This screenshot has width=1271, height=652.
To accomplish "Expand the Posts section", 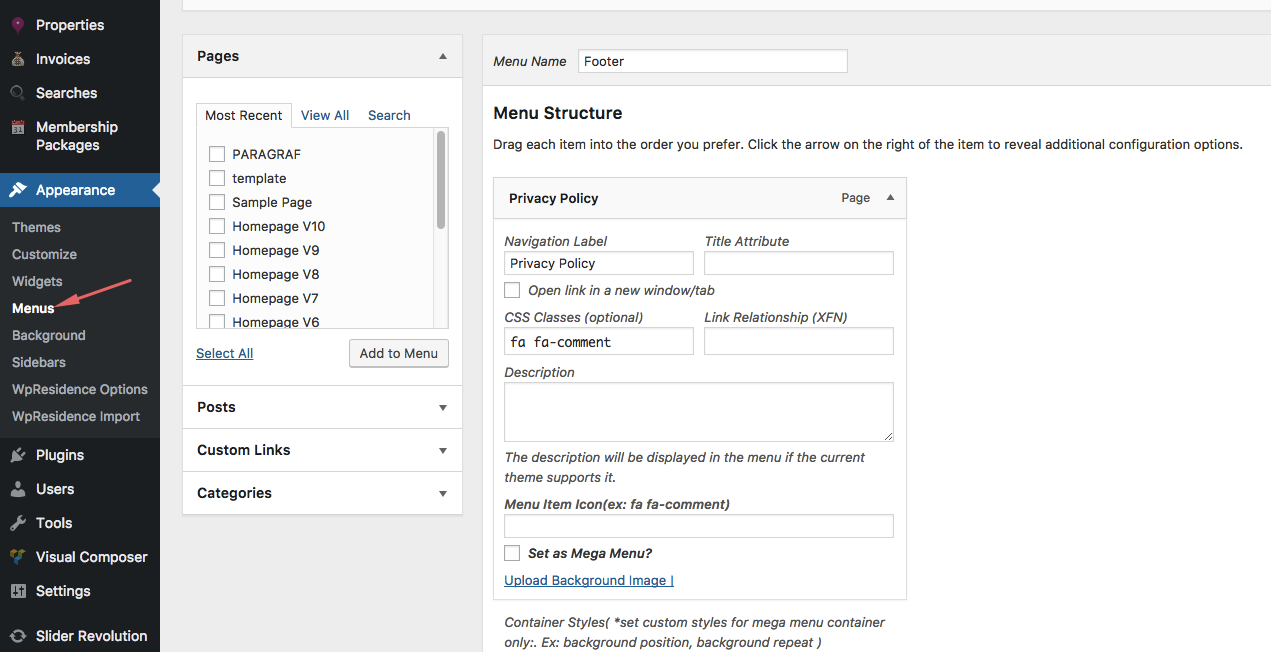I will [443, 408].
